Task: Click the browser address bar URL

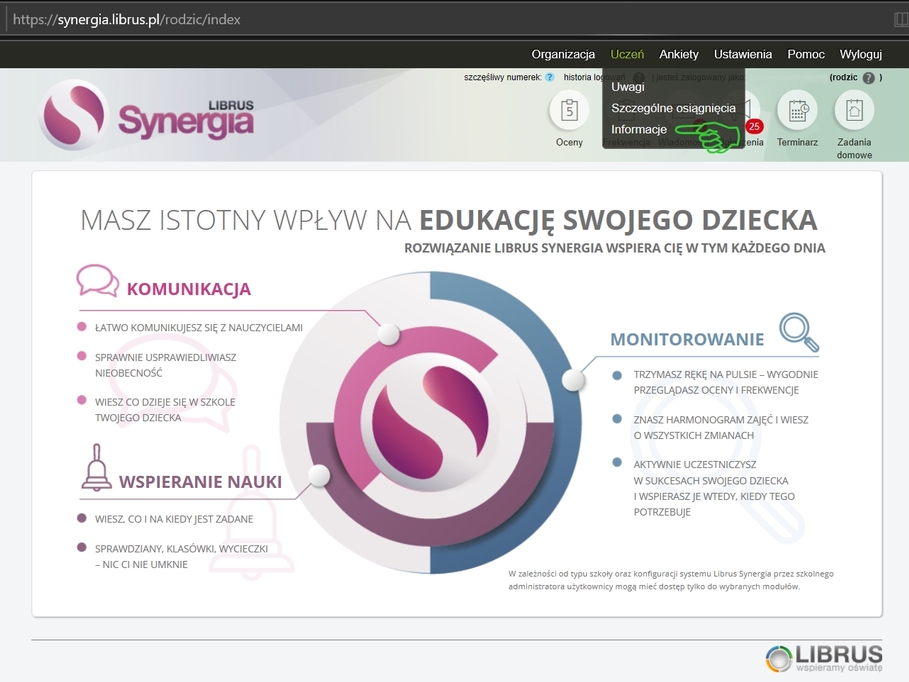Action: (x=126, y=20)
